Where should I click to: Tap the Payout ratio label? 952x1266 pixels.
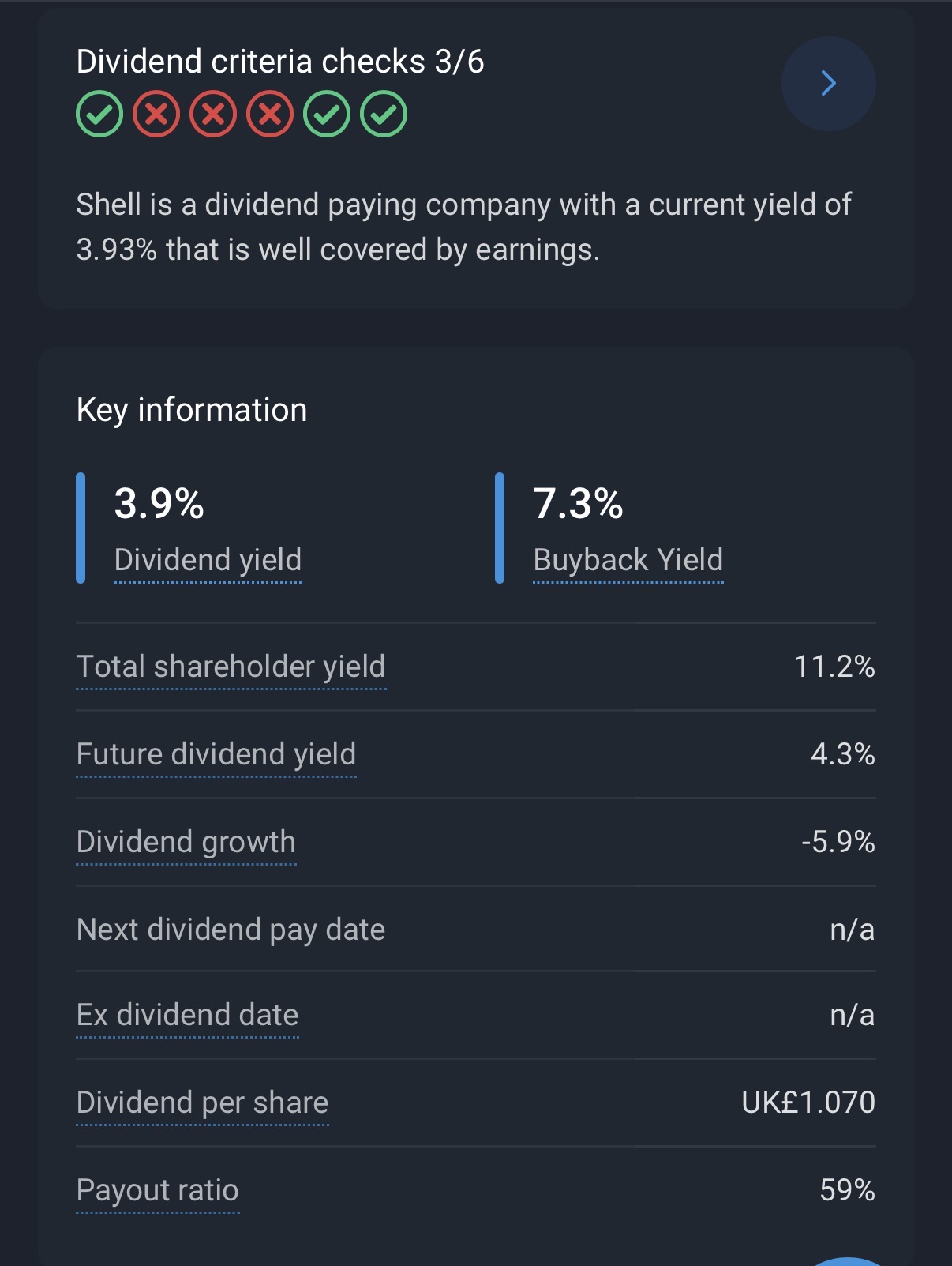click(158, 1191)
